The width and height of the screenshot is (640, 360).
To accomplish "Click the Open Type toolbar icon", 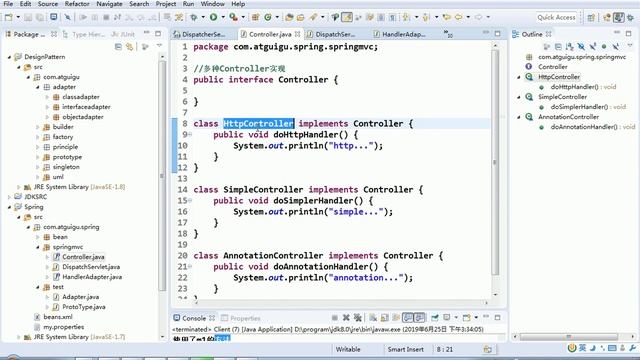I will 289,17.
